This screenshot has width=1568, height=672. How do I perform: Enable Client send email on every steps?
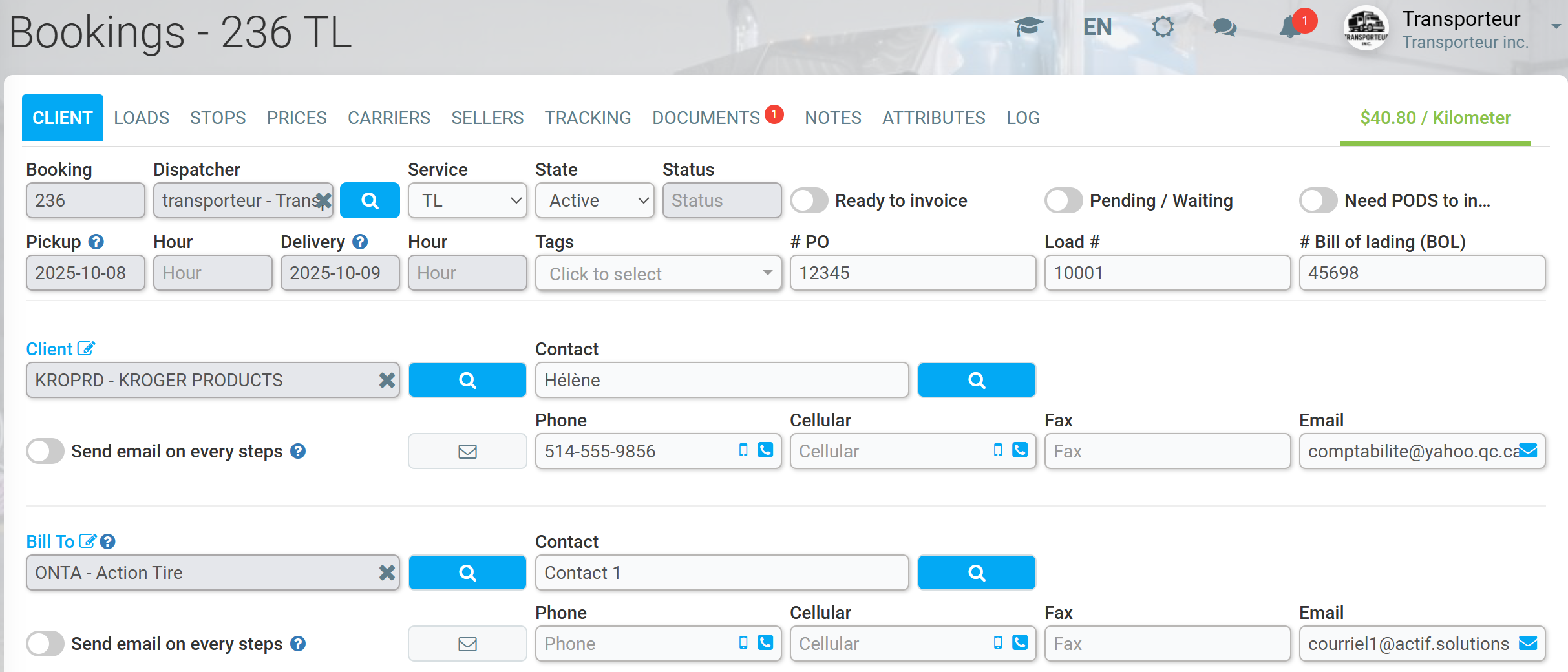point(45,451)
